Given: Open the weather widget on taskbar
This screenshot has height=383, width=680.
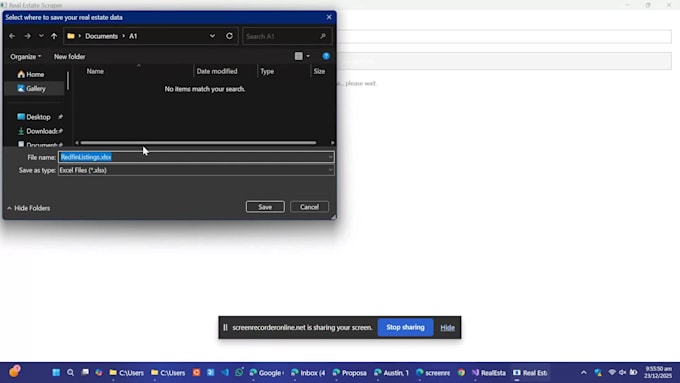Looking at the screenshot, I should click(14, 372).
